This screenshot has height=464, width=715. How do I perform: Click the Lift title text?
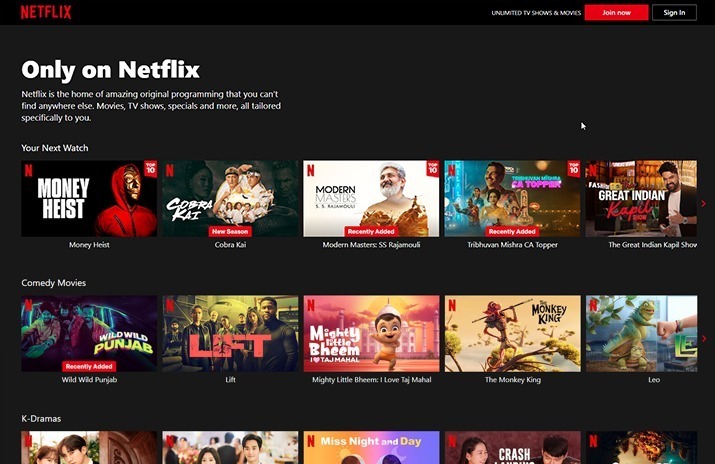[x=230, y=380]
